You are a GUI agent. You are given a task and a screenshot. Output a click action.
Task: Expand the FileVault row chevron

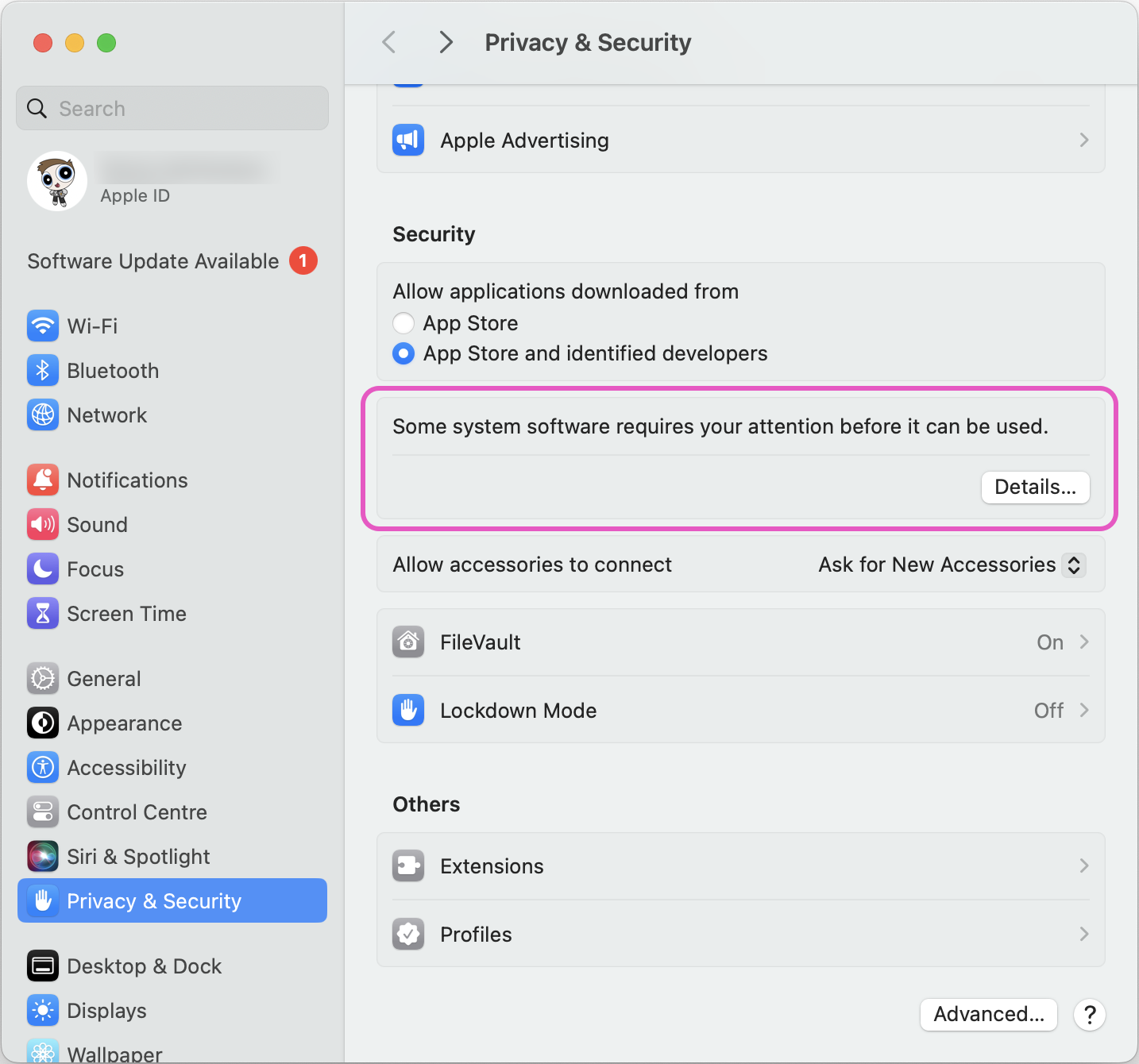pos(1084,642)
